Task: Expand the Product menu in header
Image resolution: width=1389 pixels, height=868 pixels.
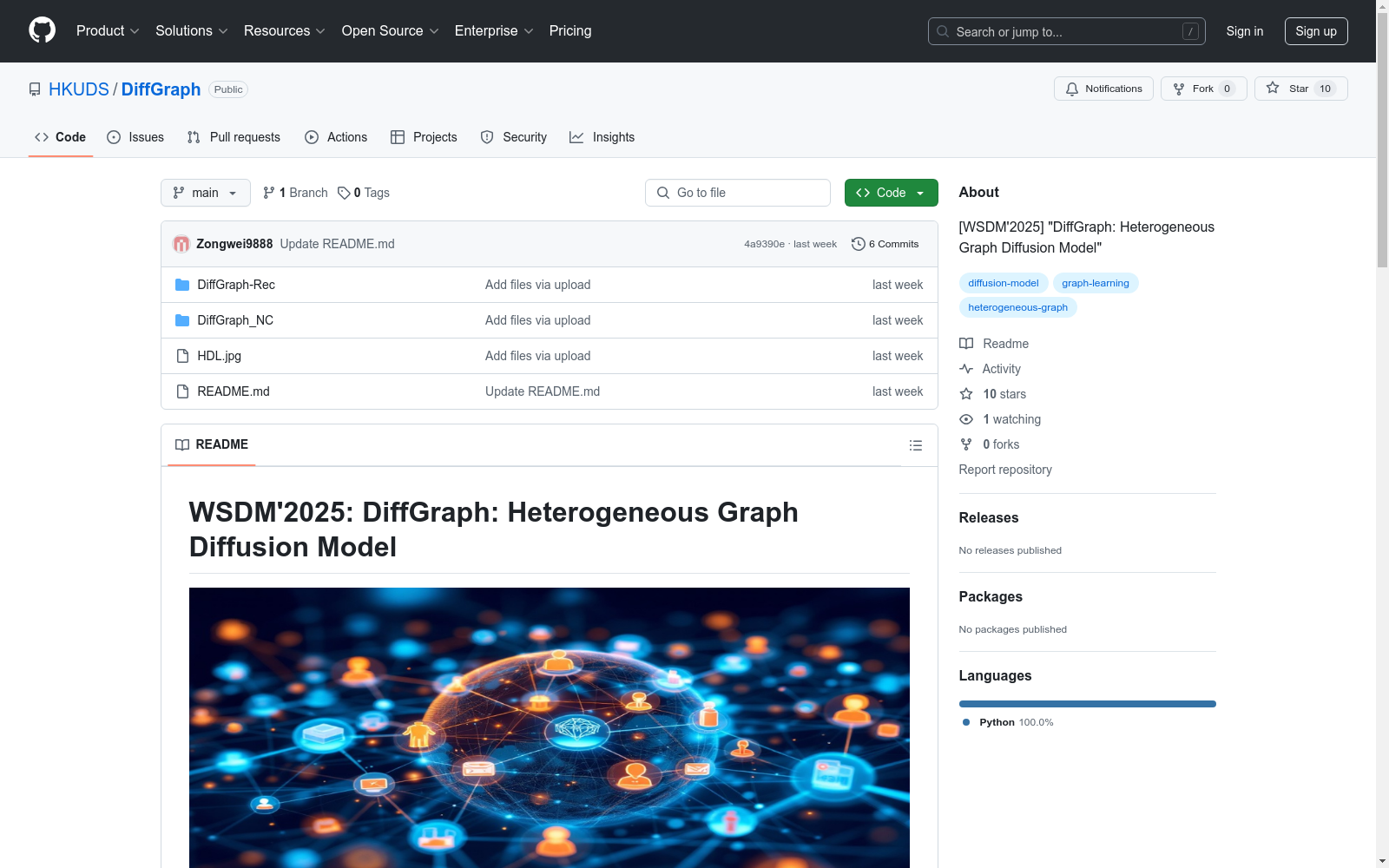Action: click(x=108, y=31)
